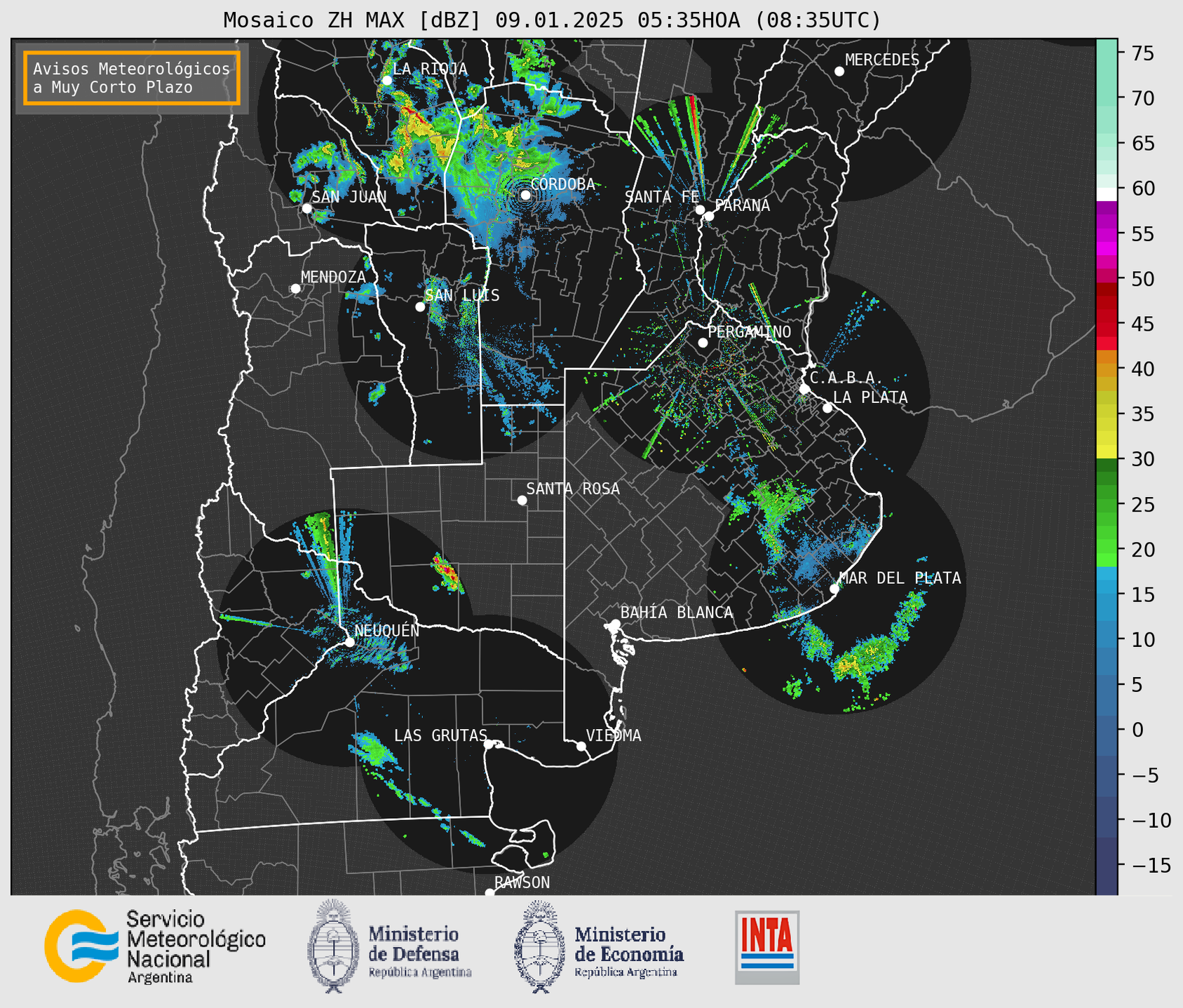Viewport: 1183px width, 1008px height.
Task: Click the magenta 55 dBZ color band
Action: click(1107, 233)
